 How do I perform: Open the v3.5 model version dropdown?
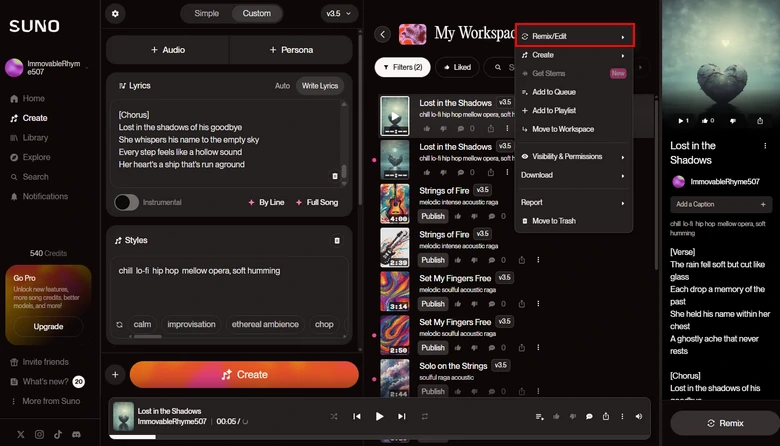(338, 13)
